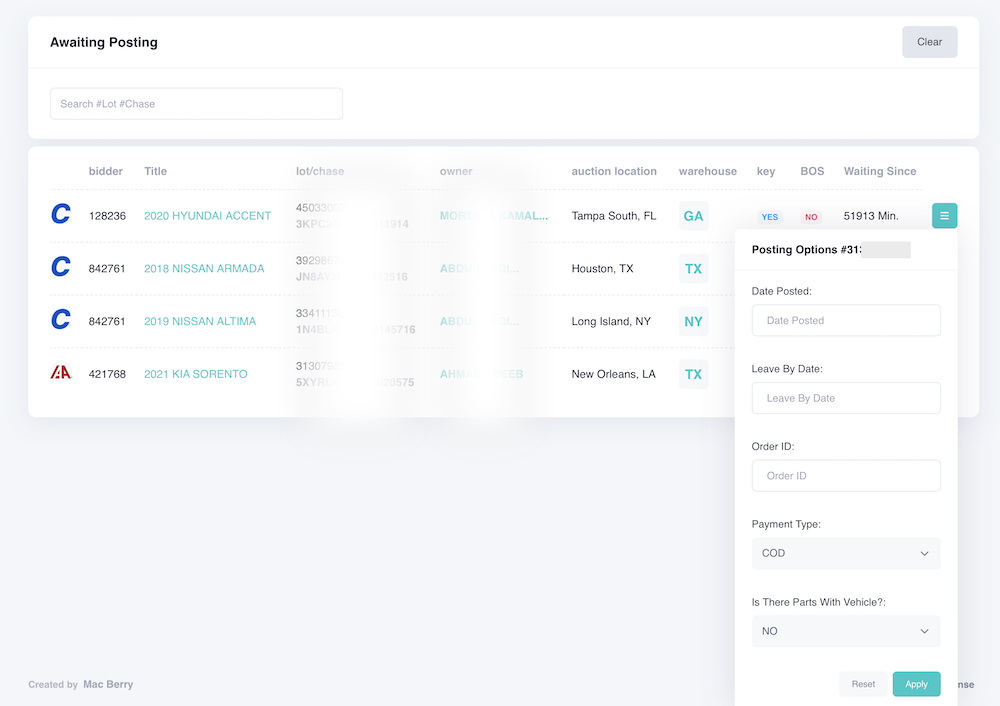Click the Leave By Date input
The height and width of the screenshot is (706, 1000).
coord(846,398)
